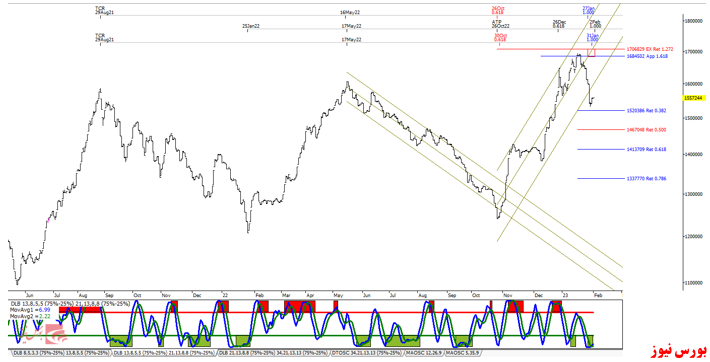Click the 1413709 Ret 0.618 label

646,149
